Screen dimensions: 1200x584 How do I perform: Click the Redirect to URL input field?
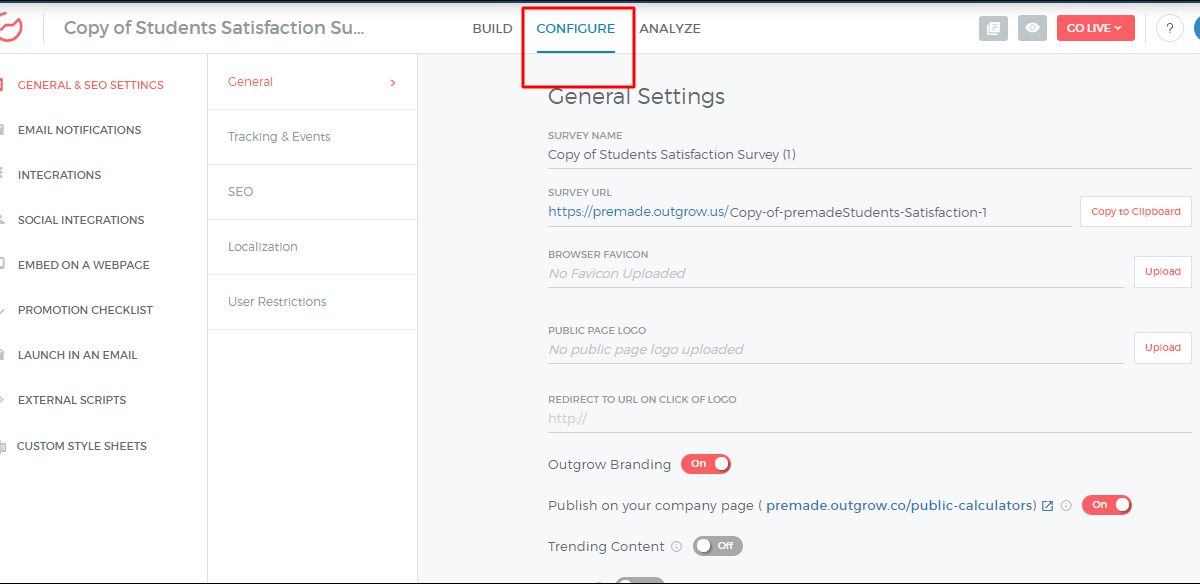click(x=868, y=419)
